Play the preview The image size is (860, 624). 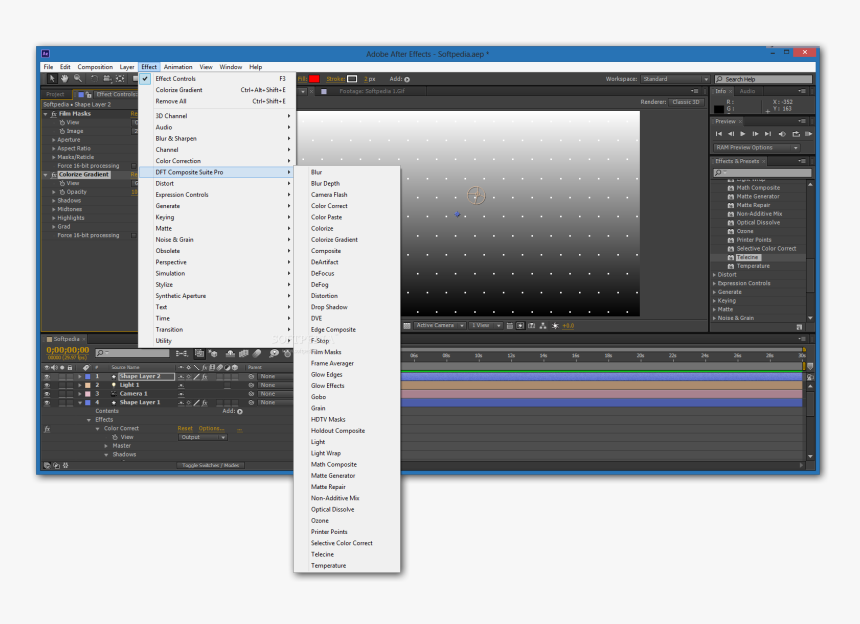[x=743, y=134]
